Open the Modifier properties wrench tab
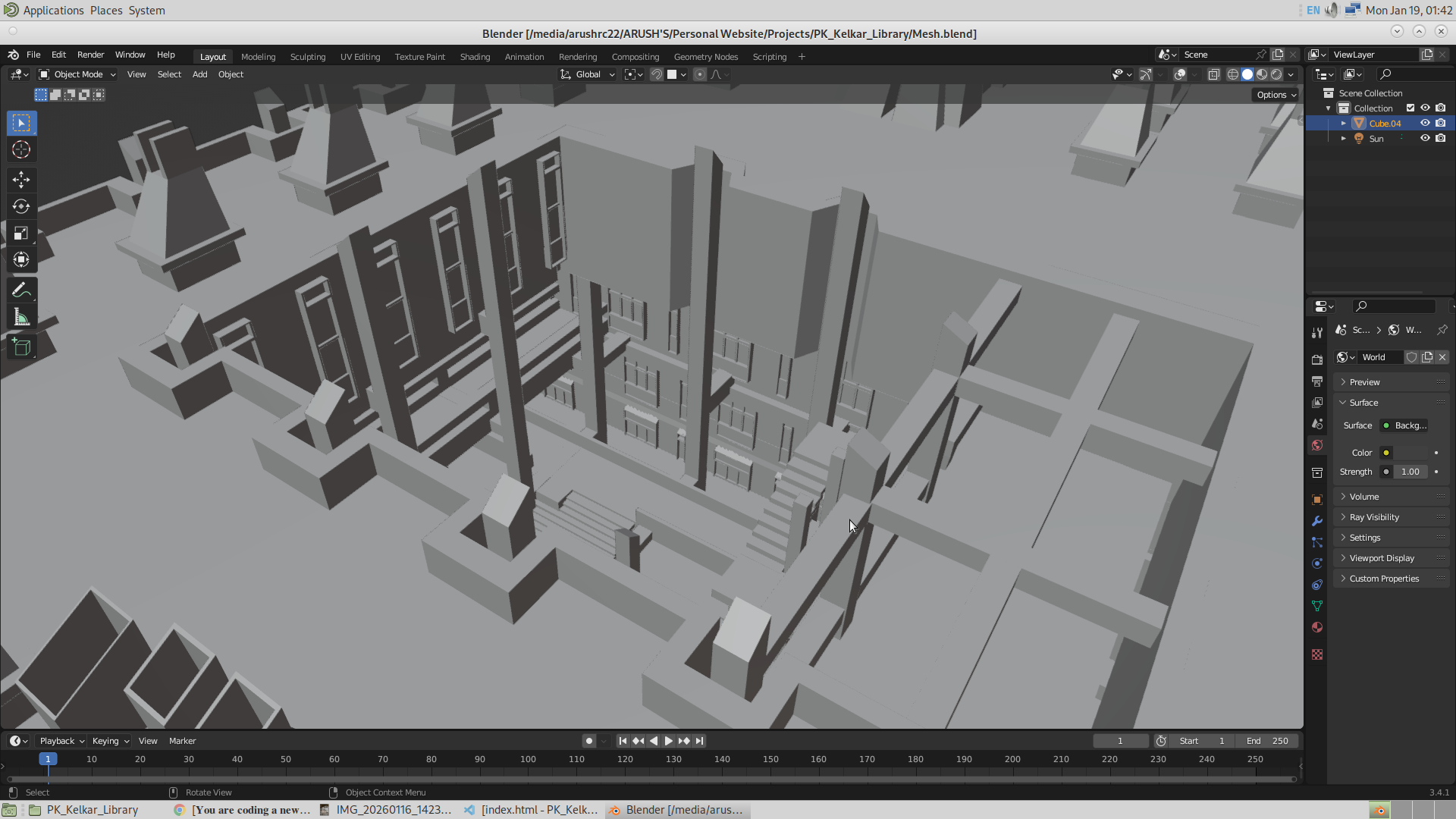The height and width of the screenshot is (819, 1456). 1317,521
